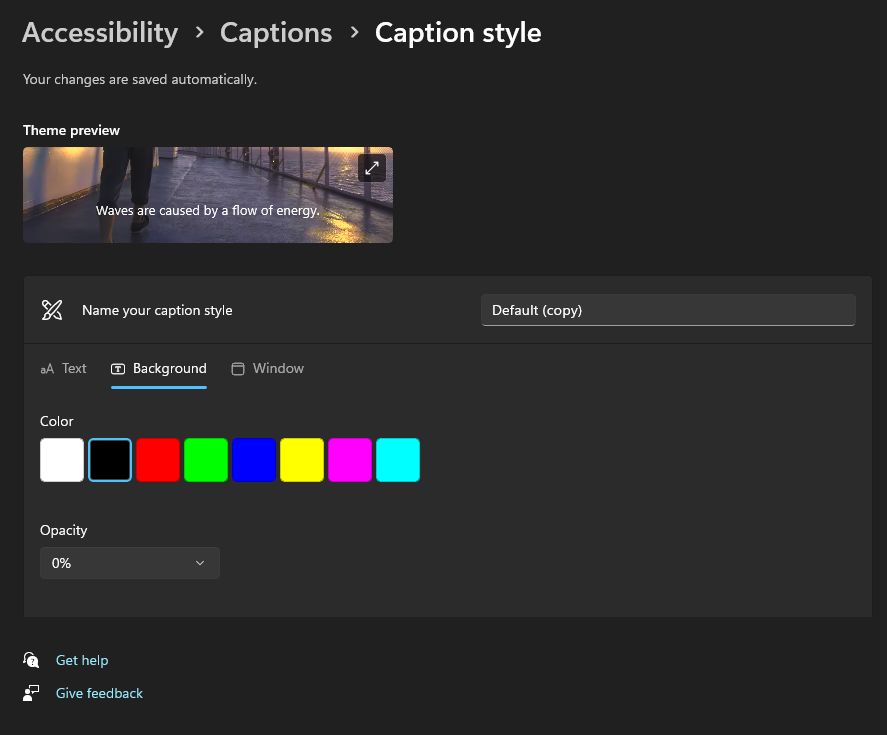Click the diagonal expand icon on theme preview
The image size is (887, 735).
(x=371, y=168)
